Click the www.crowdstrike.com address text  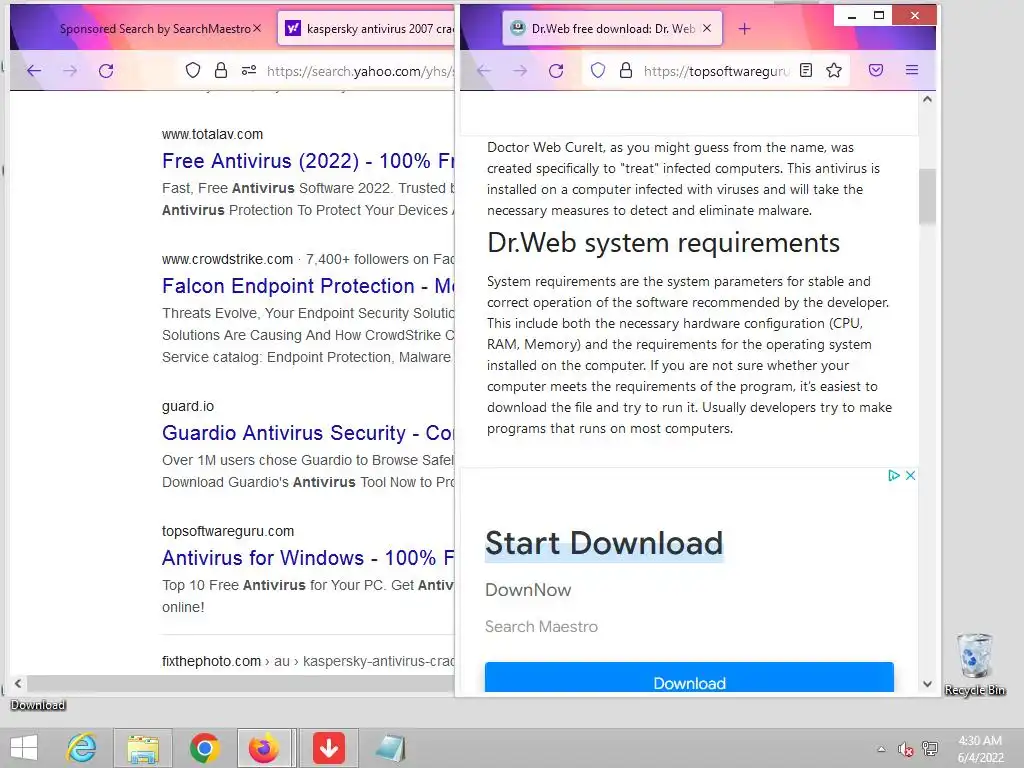(227, 259)
